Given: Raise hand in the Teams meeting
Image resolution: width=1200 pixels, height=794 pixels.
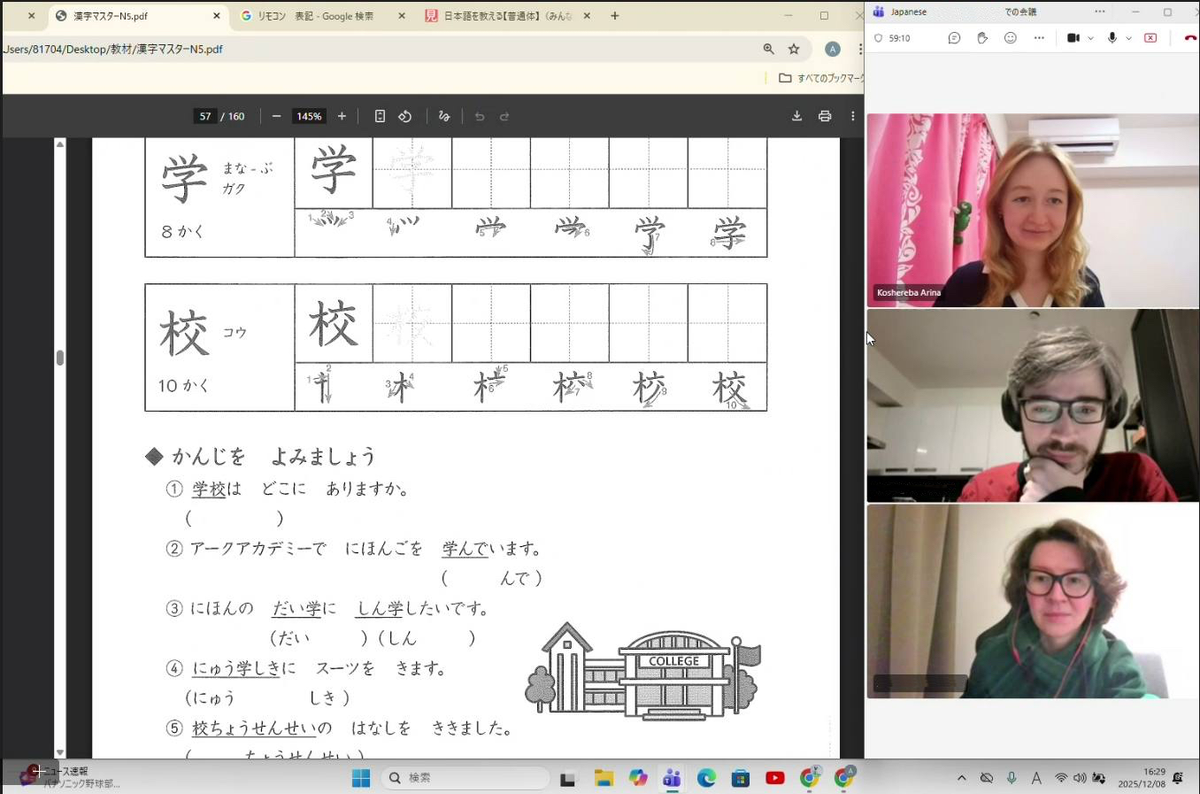Looking at the screenshot, I should click(982, 38).
